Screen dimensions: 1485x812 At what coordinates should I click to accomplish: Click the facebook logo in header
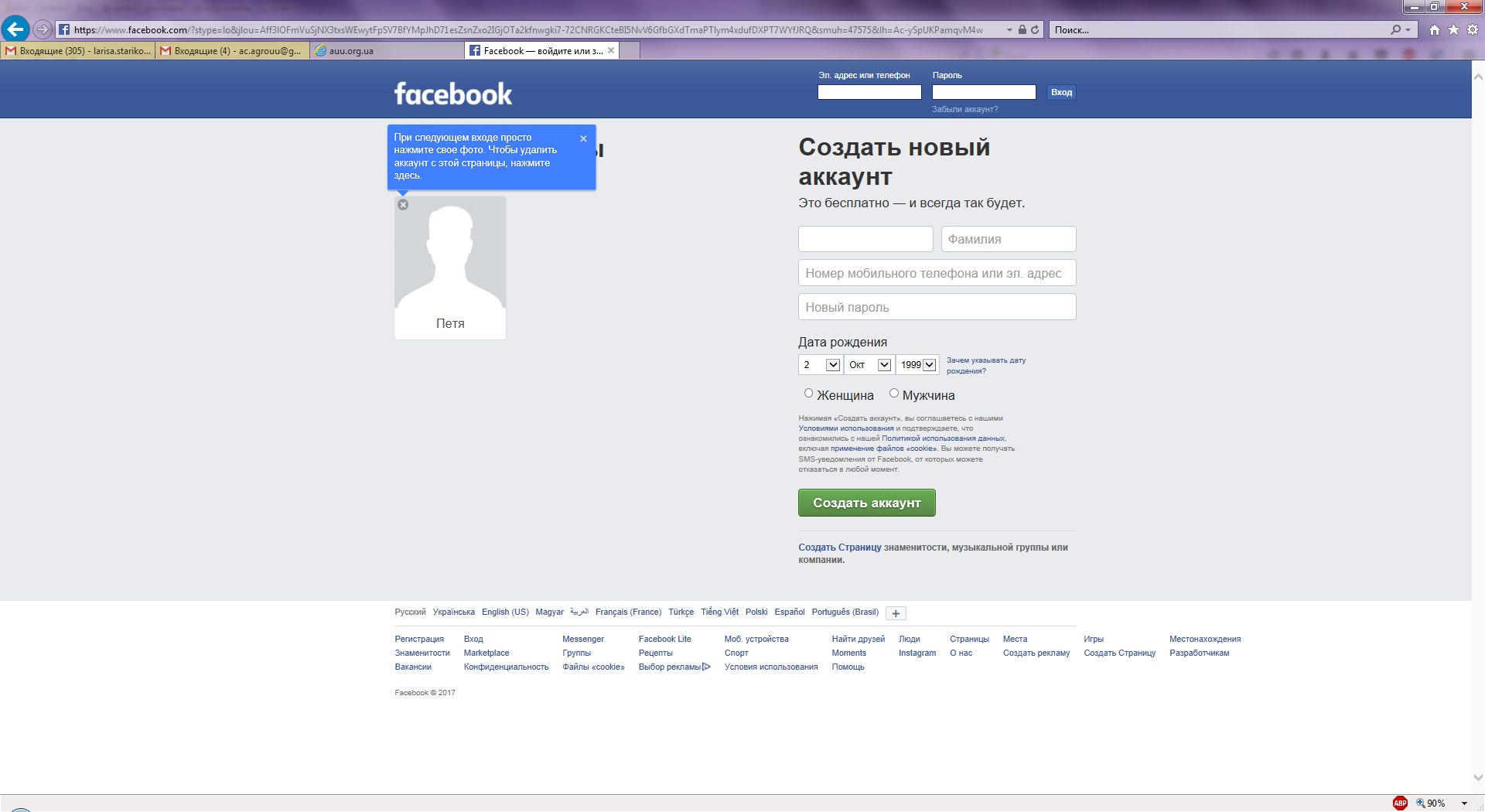[453, 94]
